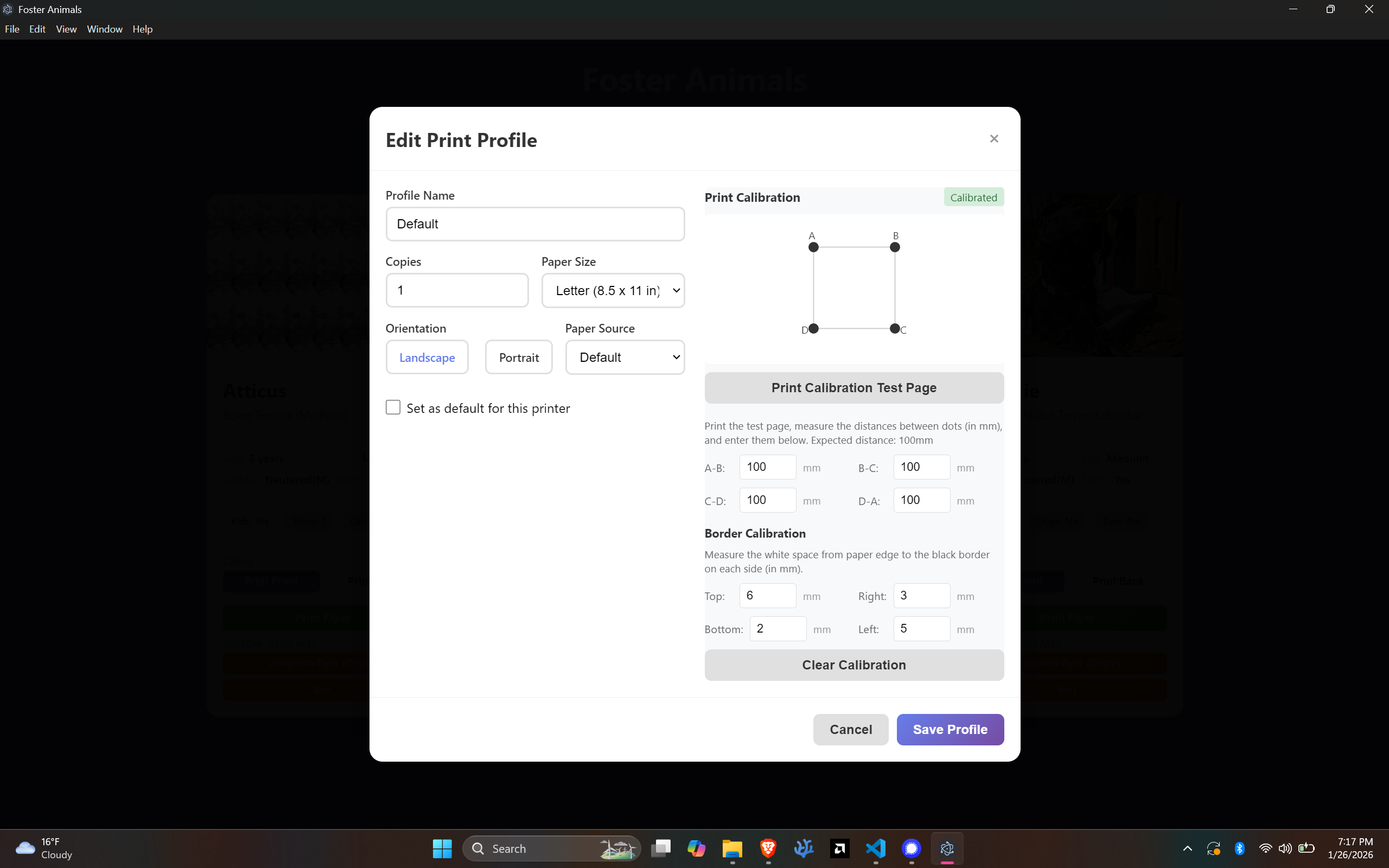Open Bluetooth tray icon
1389x868 pixels.
point(1239,848)
